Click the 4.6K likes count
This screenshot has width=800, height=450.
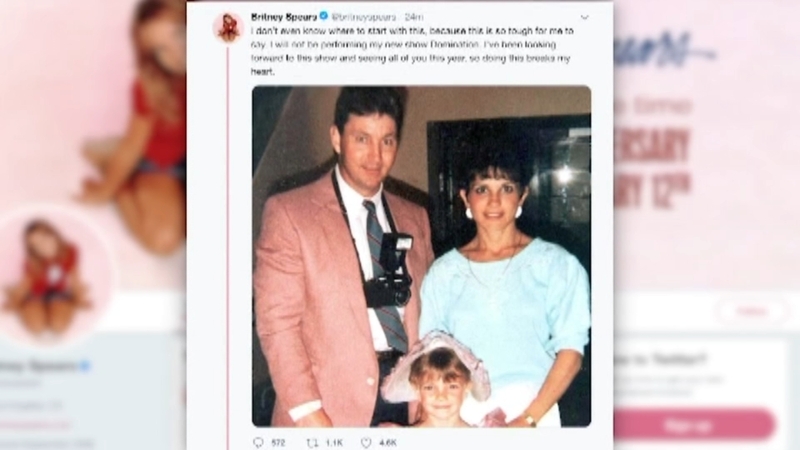click(x=388, y=443)
